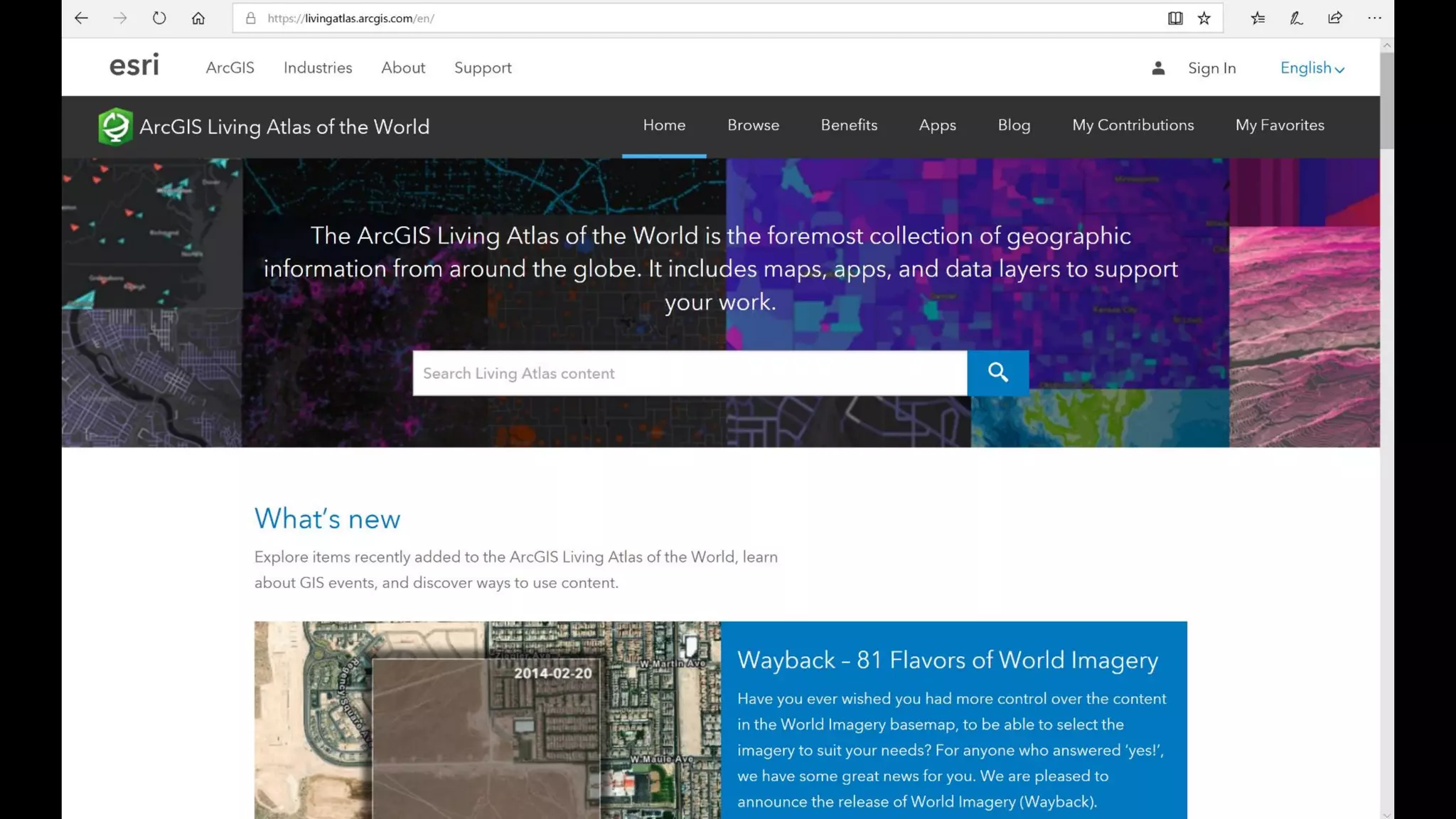This screenshot has width=1456, height=819.
Task: Go to browser home page icon
Action: pos(198,18)
